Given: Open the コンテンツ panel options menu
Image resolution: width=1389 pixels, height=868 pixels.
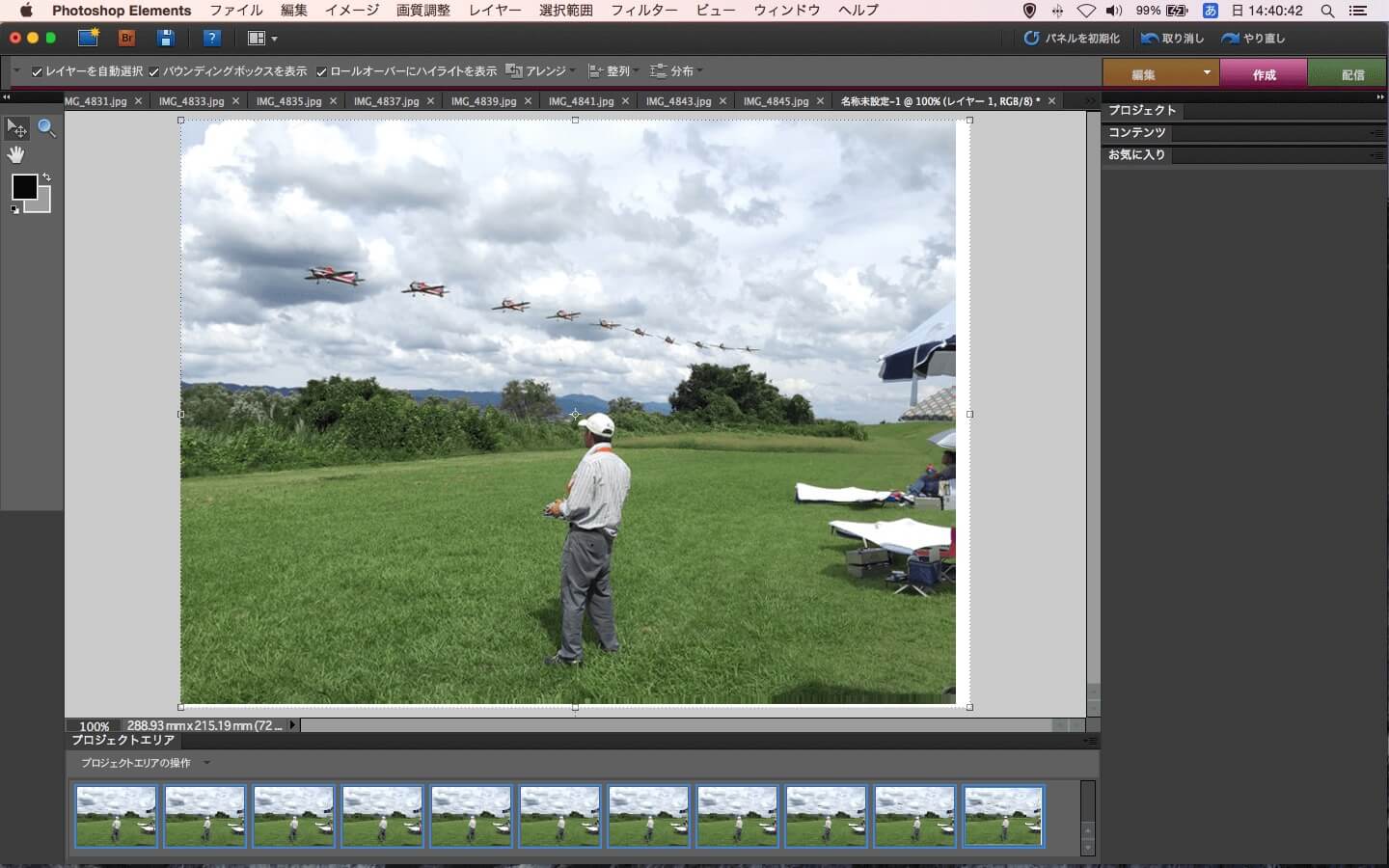Looking at the screenshot, I should point(1376,133).
